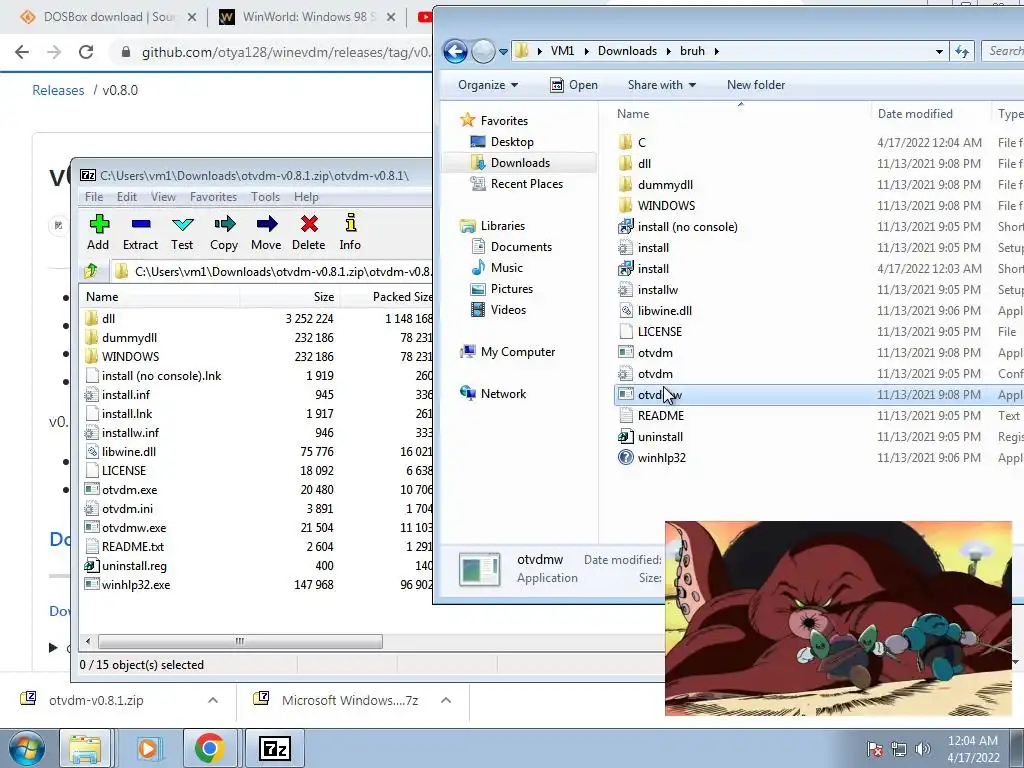Open the Tools menu in 7-Zip
Screen dimensions: 1024x768
[x=265, y=197]
